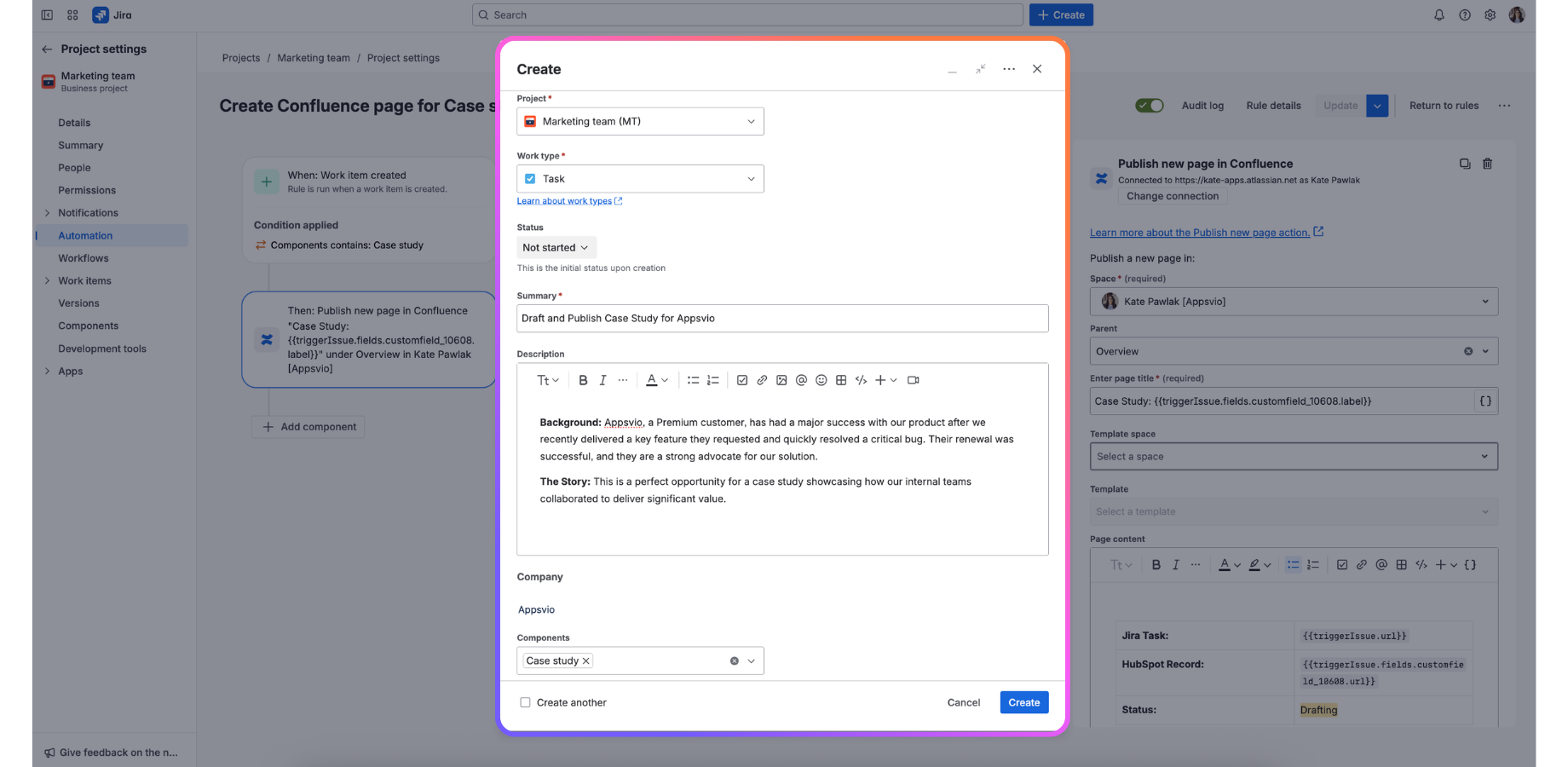Insert a bullet list in Description
Image resolution: width=1568 pixels, height=767 pixels.
693,380
